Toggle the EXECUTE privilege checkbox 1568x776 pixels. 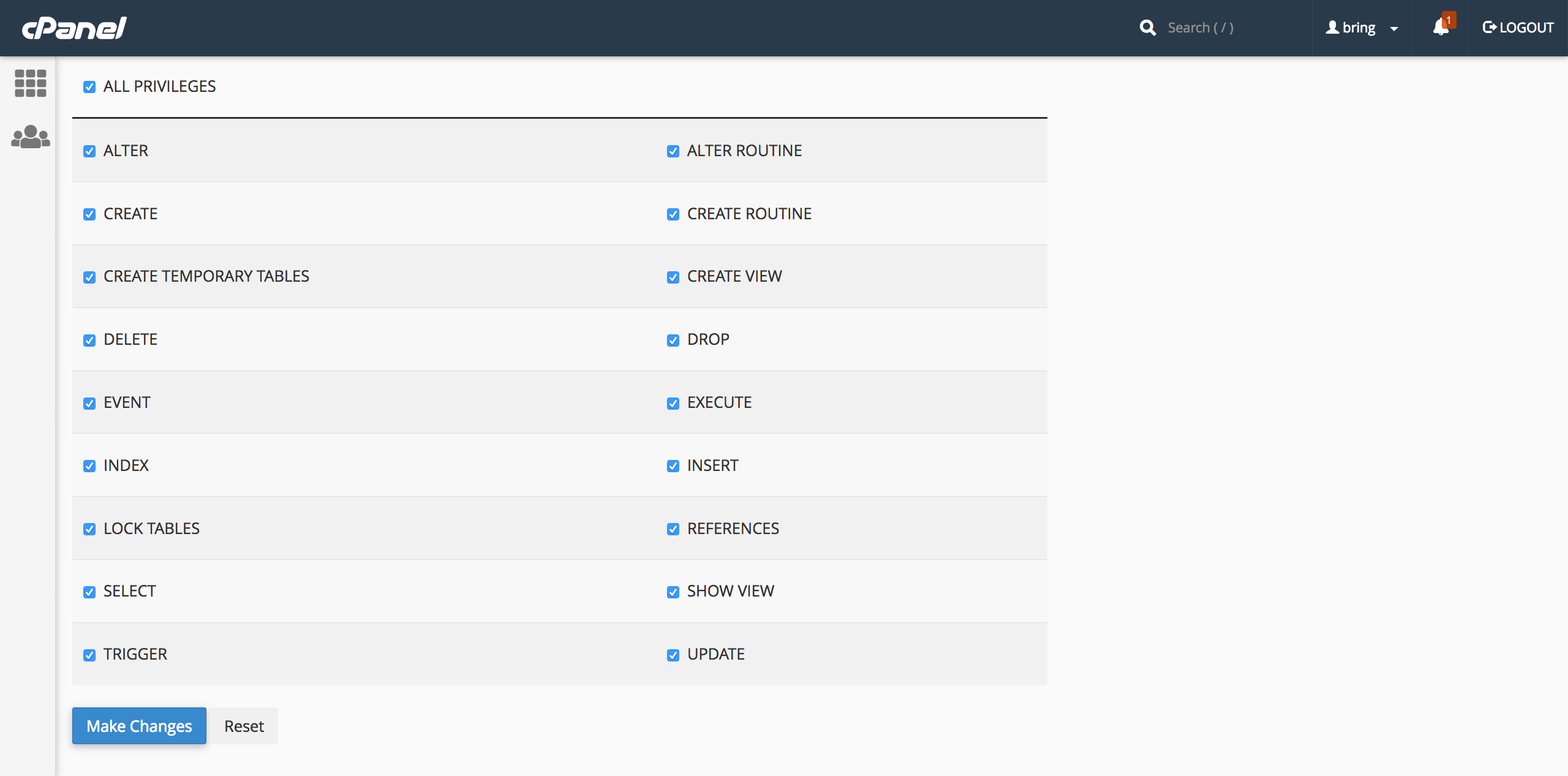(x=673, y=404)
